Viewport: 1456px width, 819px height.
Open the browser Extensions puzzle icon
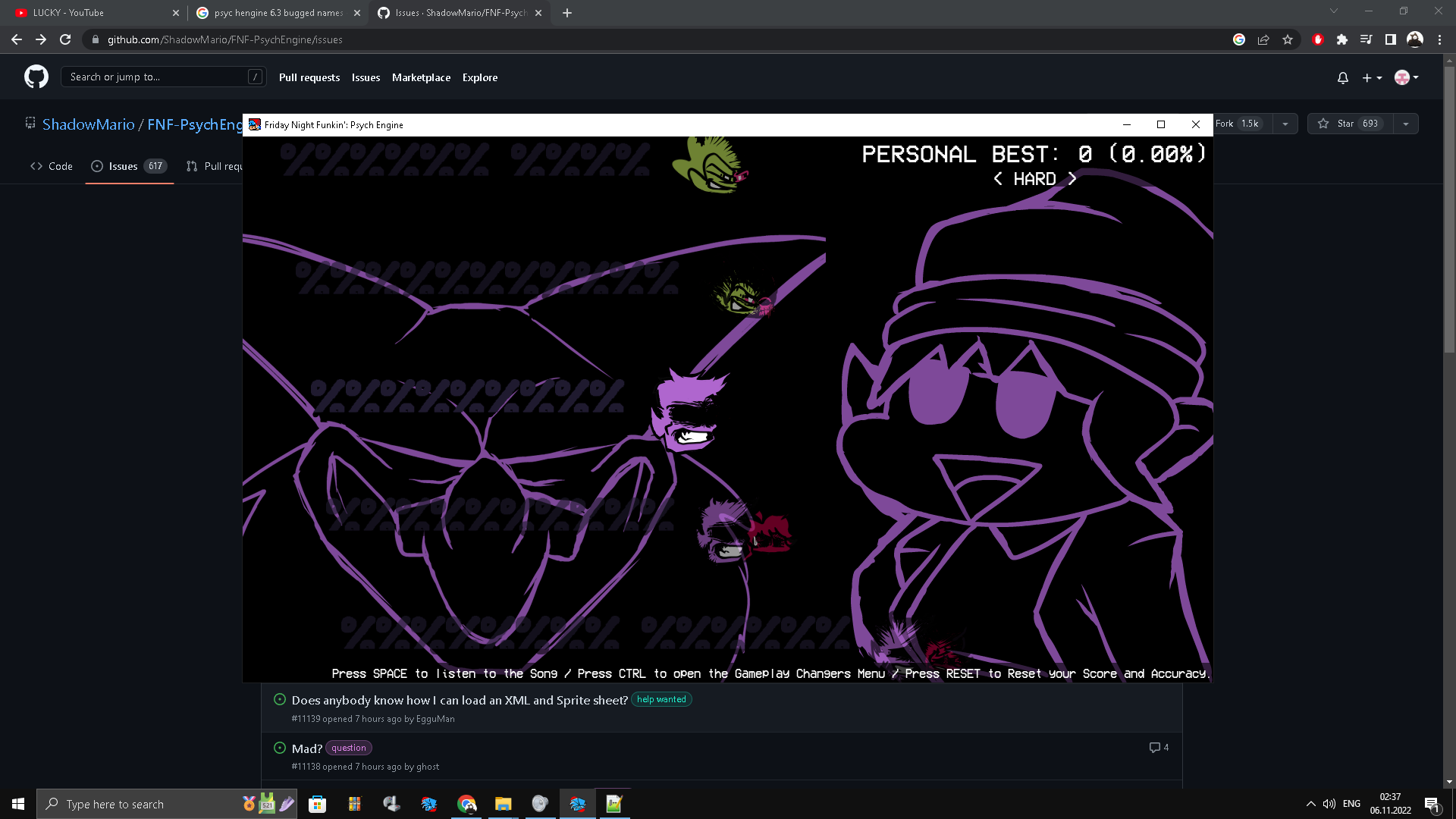point(1342,39)
